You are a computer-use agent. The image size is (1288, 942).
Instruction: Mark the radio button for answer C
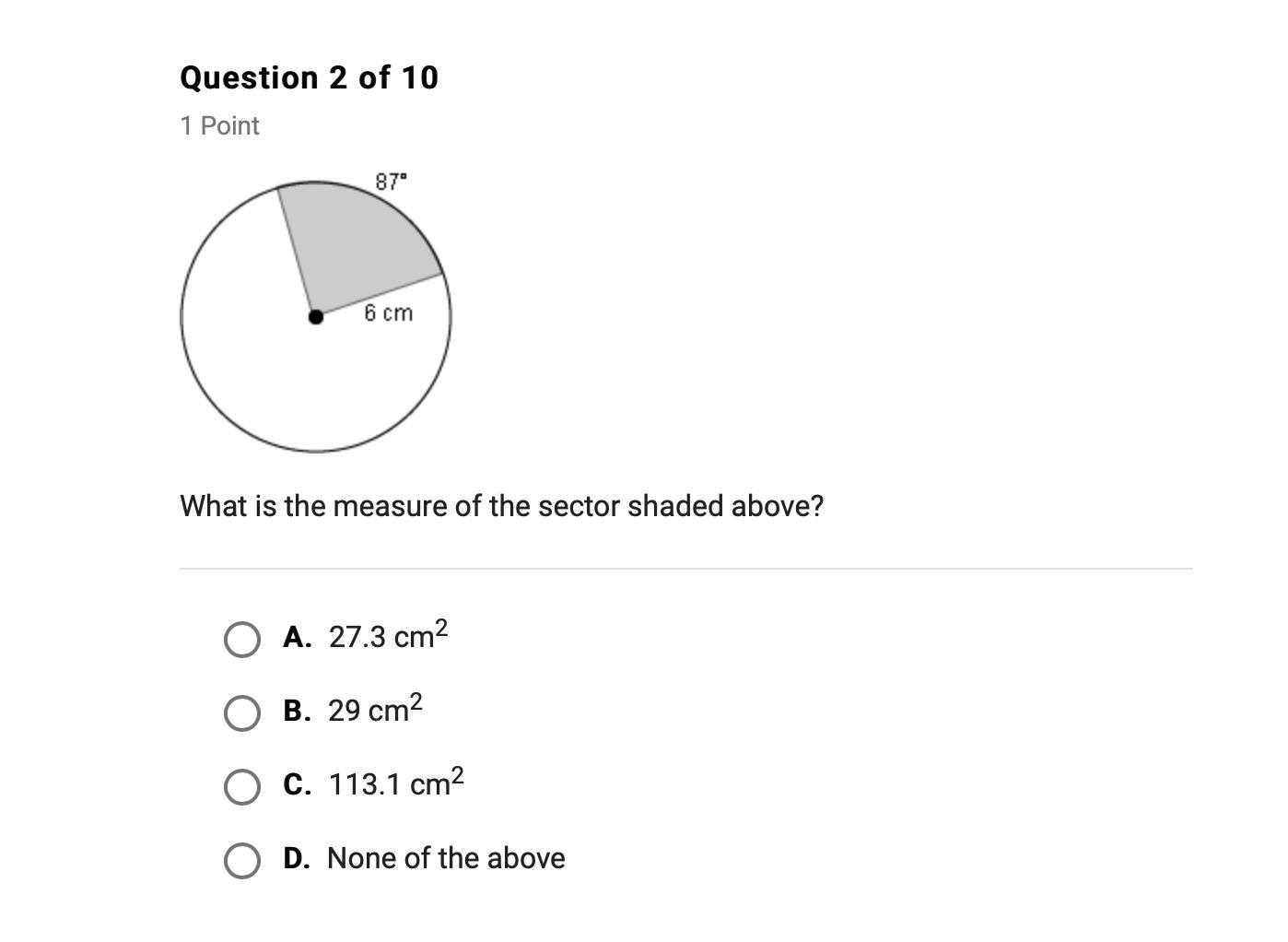pyautogui.click(x=241, y=786)
